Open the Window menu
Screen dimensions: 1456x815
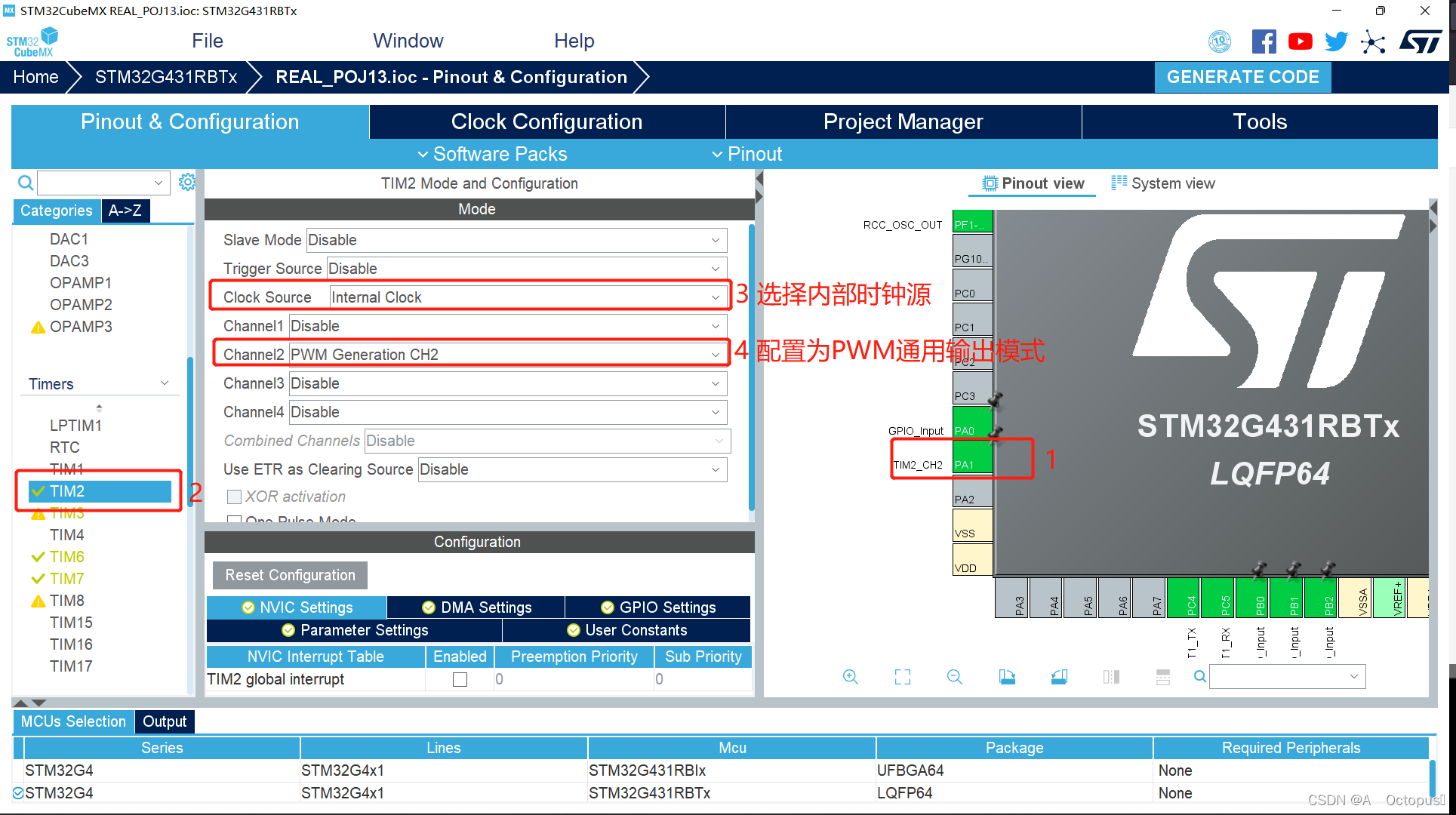coord(408,41)
